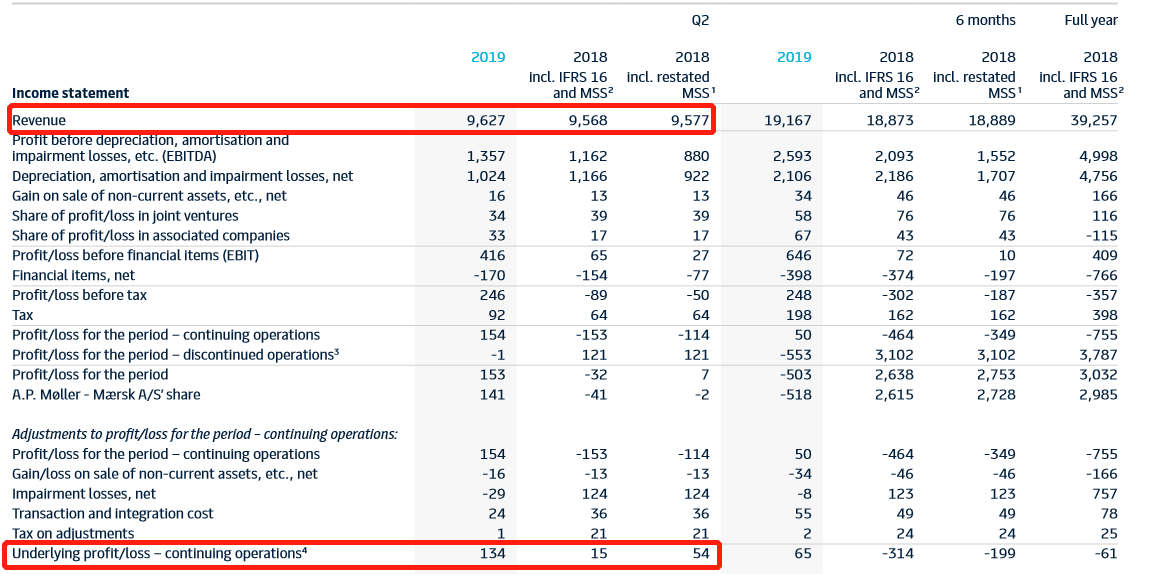
Task: Click "Underlying profit/loss – continuing operations" label
Action: [159, 553]
